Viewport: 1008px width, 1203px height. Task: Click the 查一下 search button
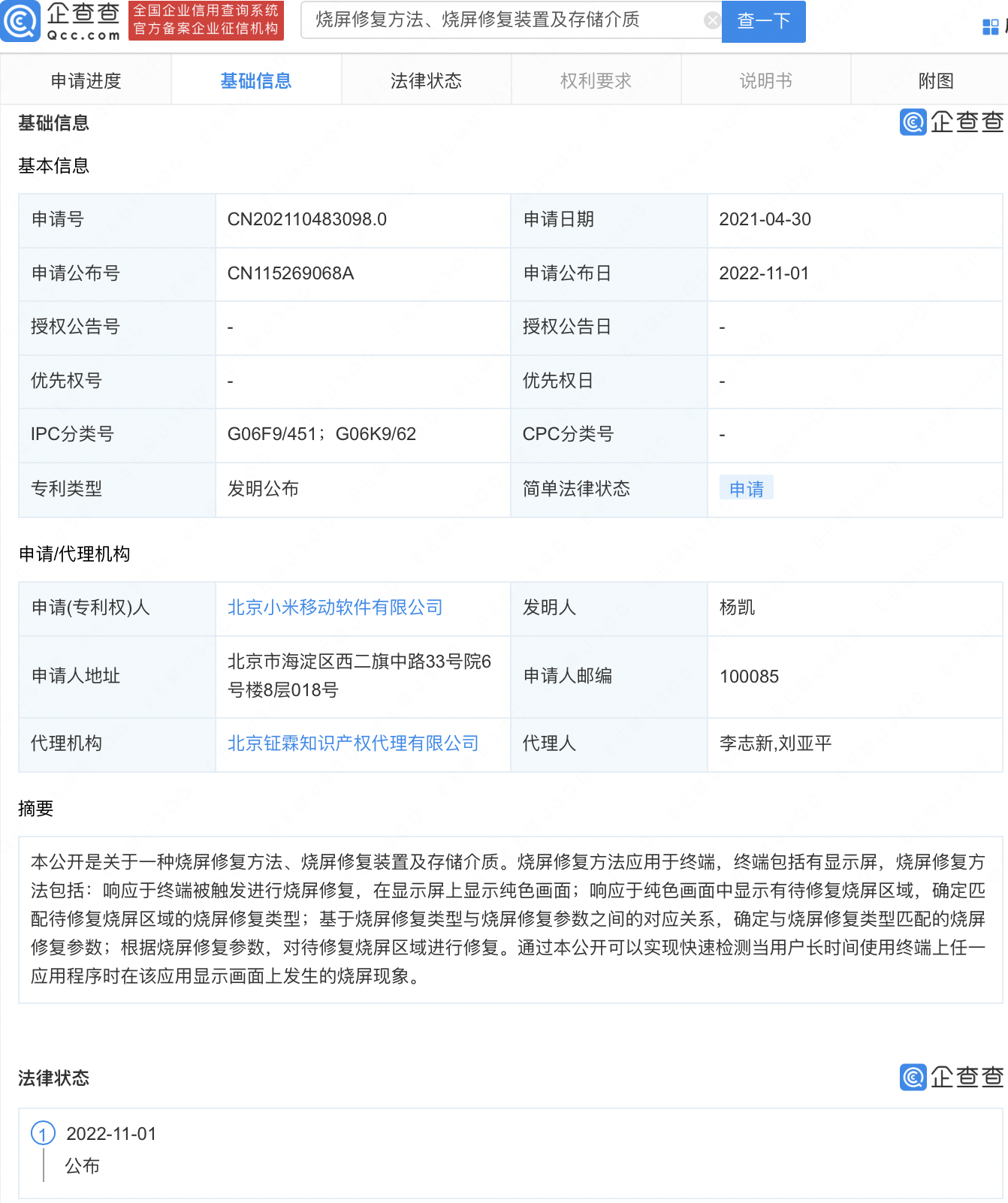764,21
